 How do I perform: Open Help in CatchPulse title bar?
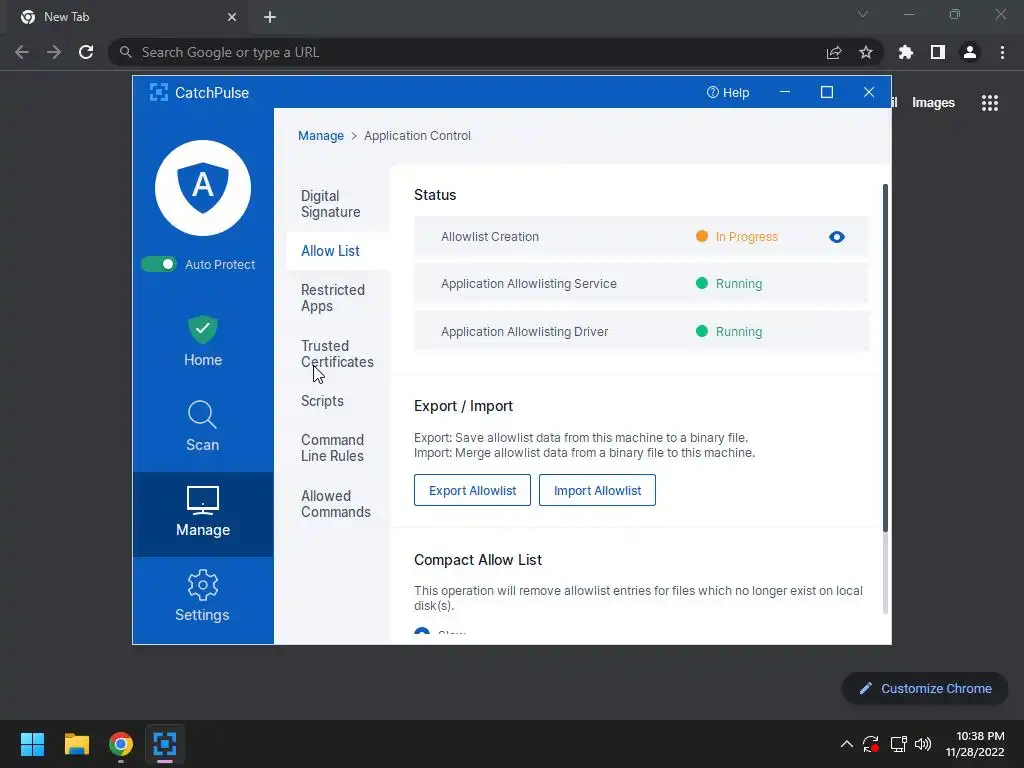click(x=728, y=93)
